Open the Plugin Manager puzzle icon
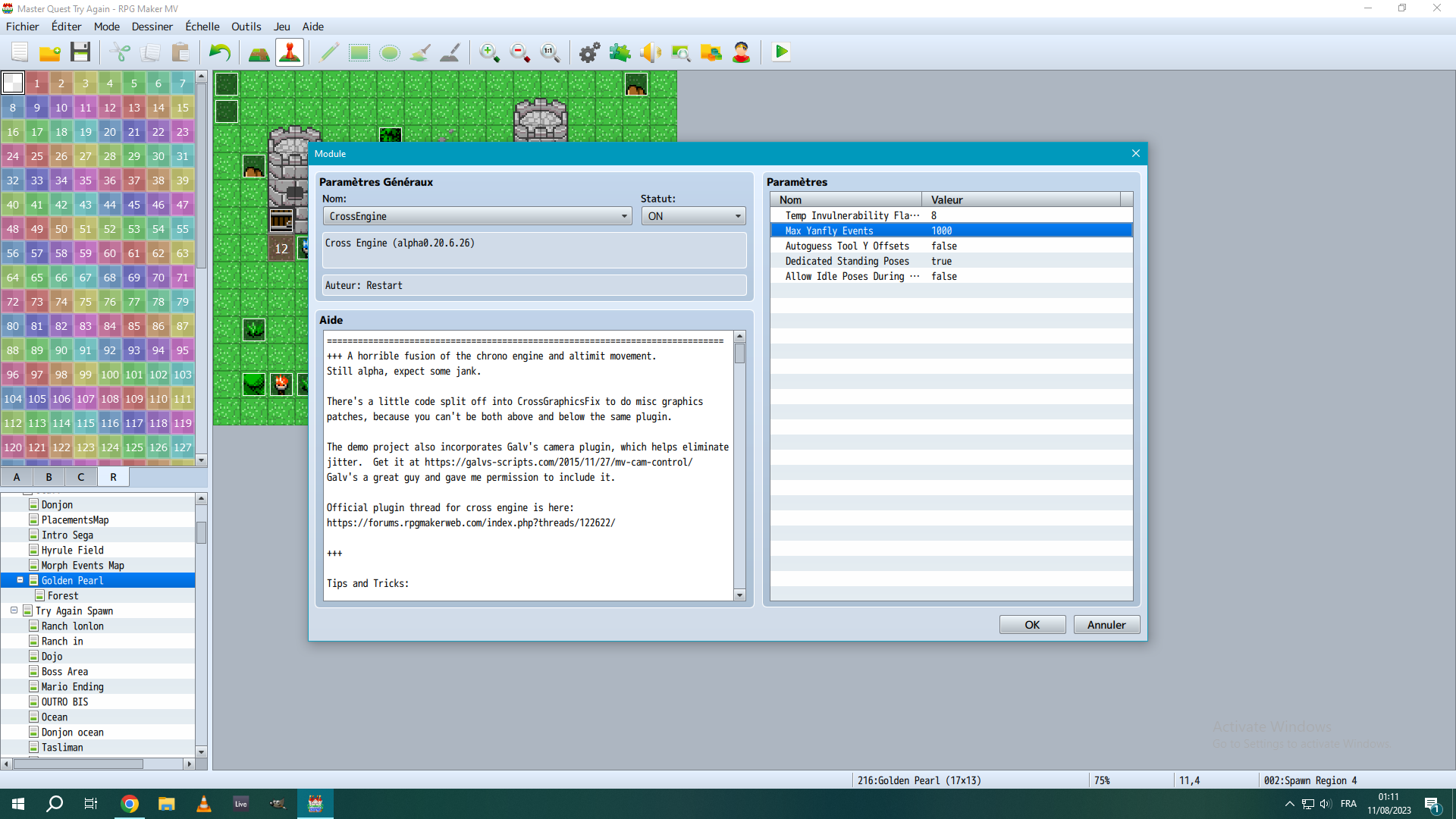 [620, 52]
